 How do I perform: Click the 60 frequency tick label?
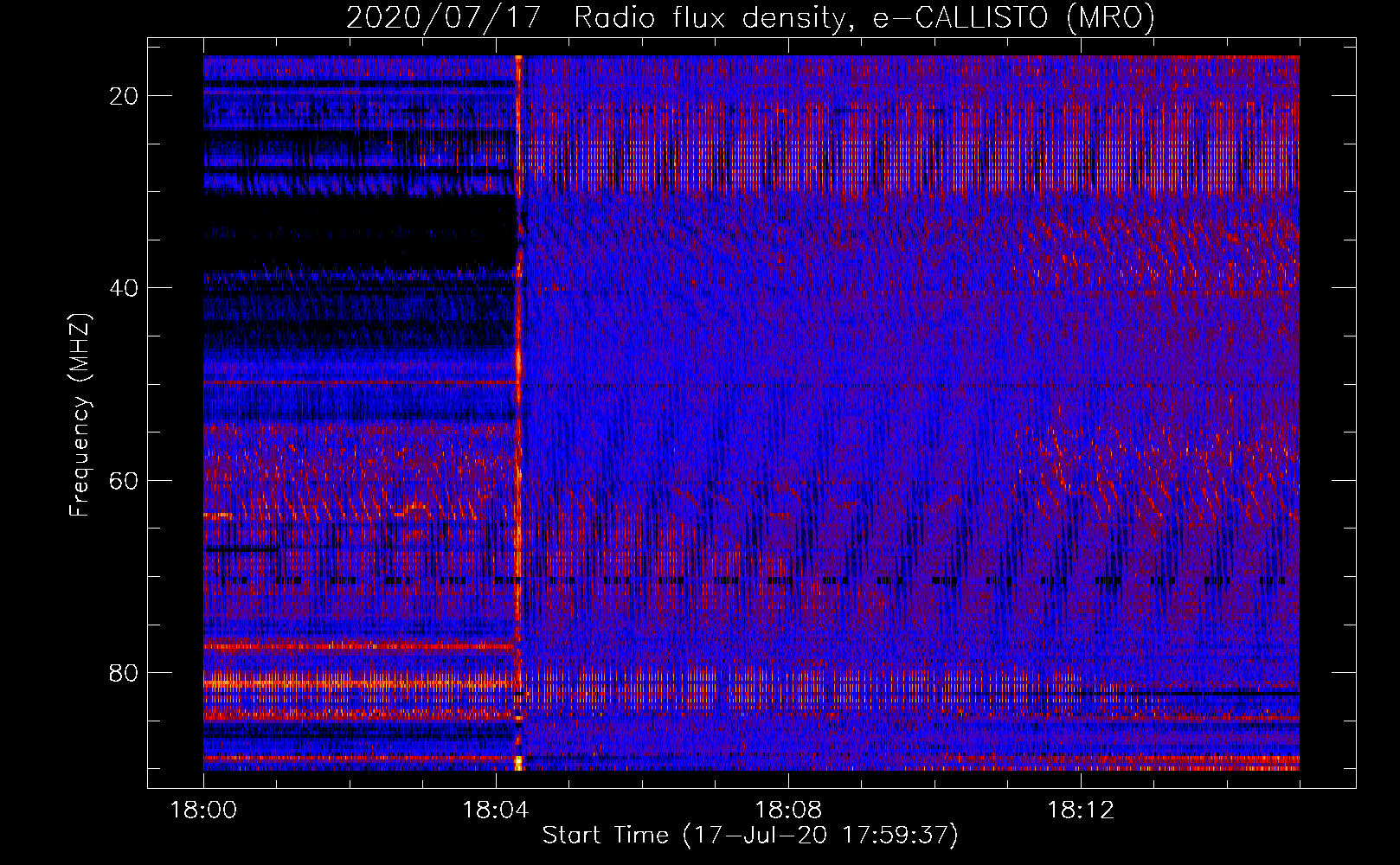pyautogui.click(x=124, y=480)
